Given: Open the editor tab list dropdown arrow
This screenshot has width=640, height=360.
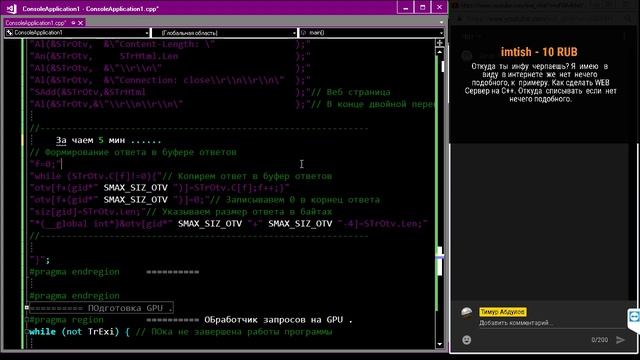Looking at the screenshot, I should click(441, 22).
